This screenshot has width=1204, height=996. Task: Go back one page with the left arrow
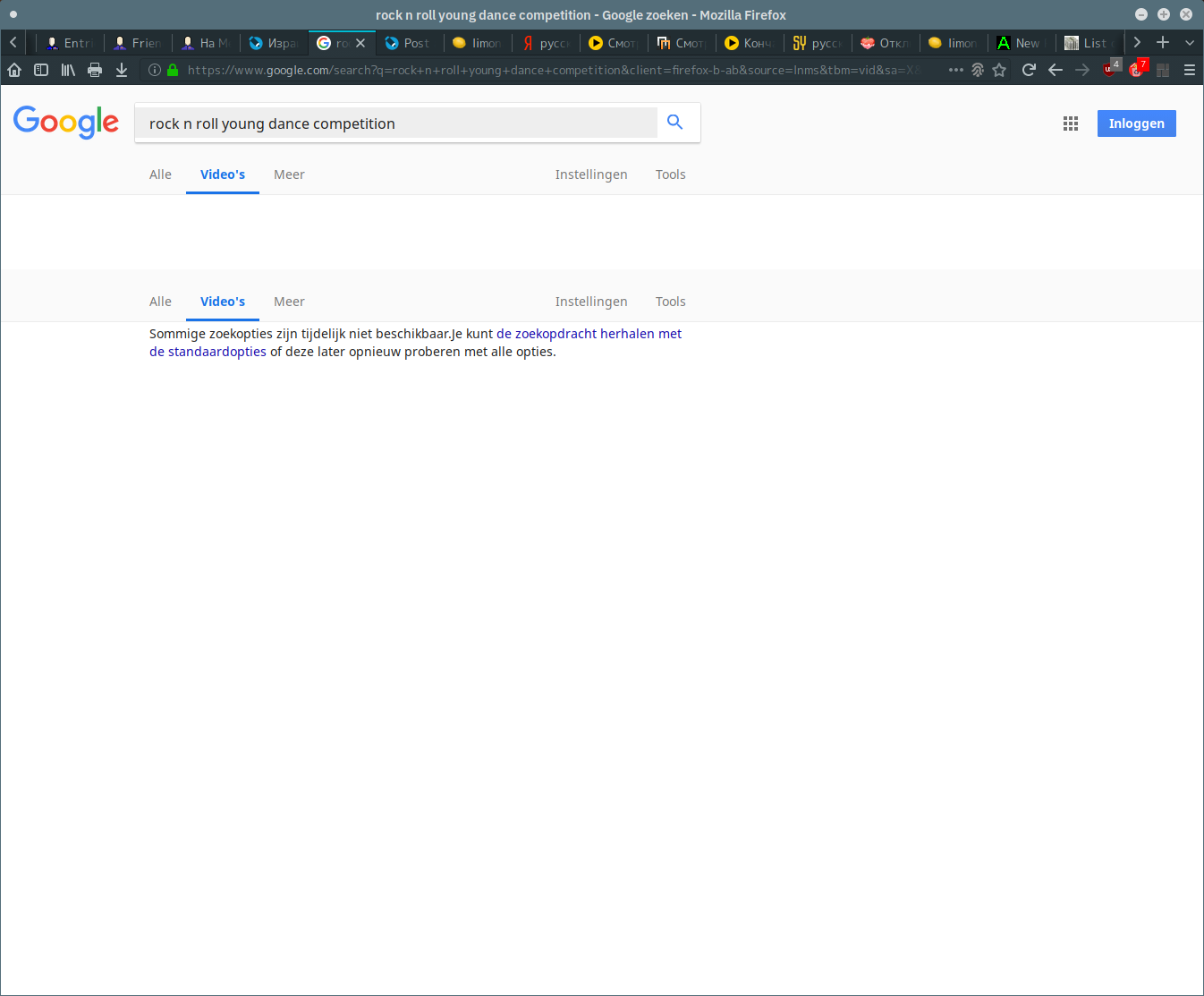(1056, 70)
